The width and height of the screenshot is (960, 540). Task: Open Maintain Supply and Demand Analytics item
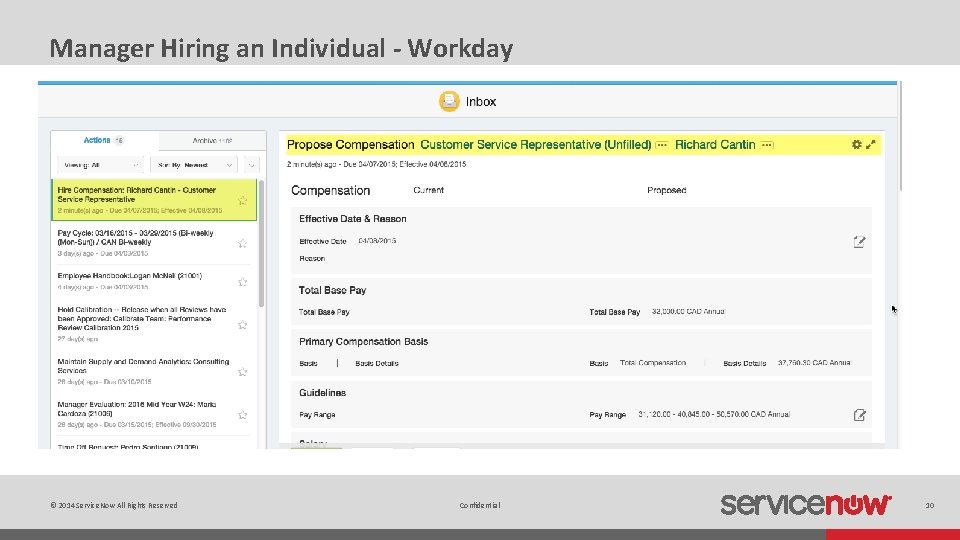click(152, 371)
